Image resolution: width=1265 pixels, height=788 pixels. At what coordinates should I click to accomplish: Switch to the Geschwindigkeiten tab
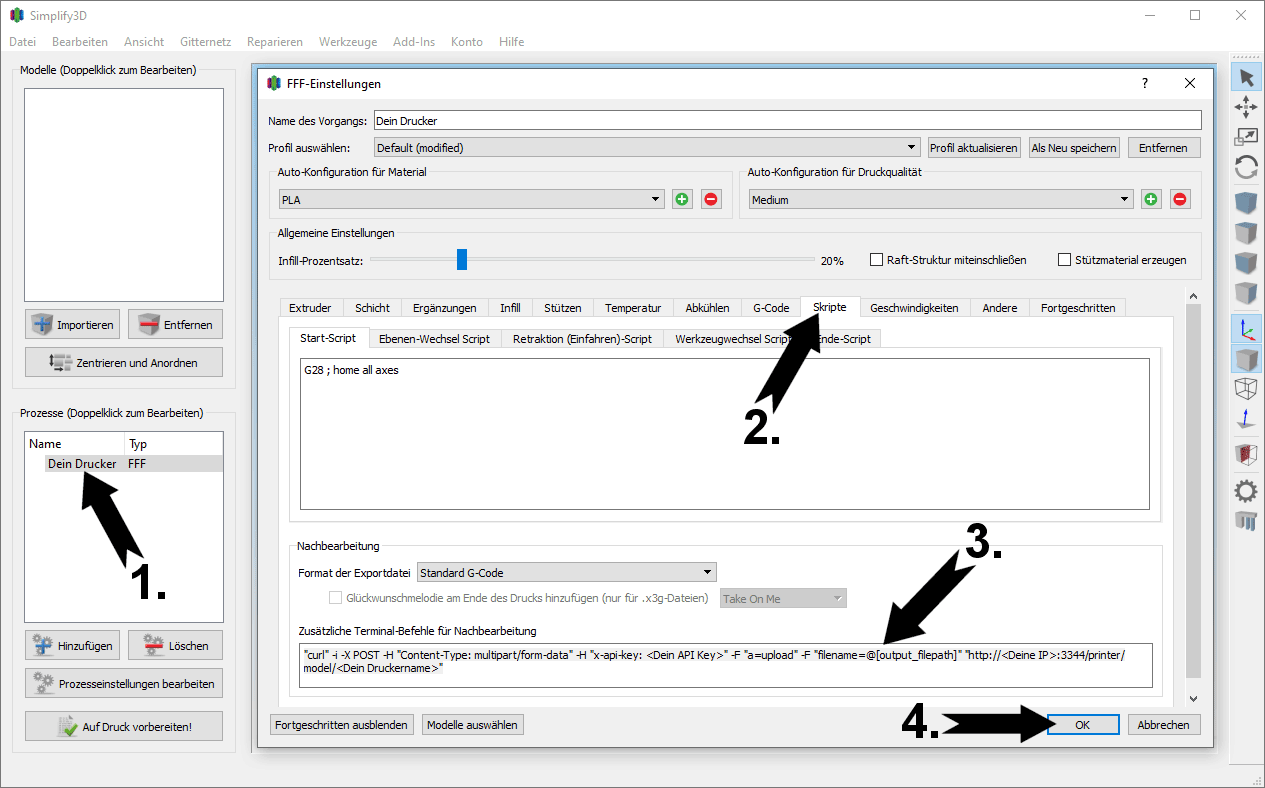click(914, 308)
